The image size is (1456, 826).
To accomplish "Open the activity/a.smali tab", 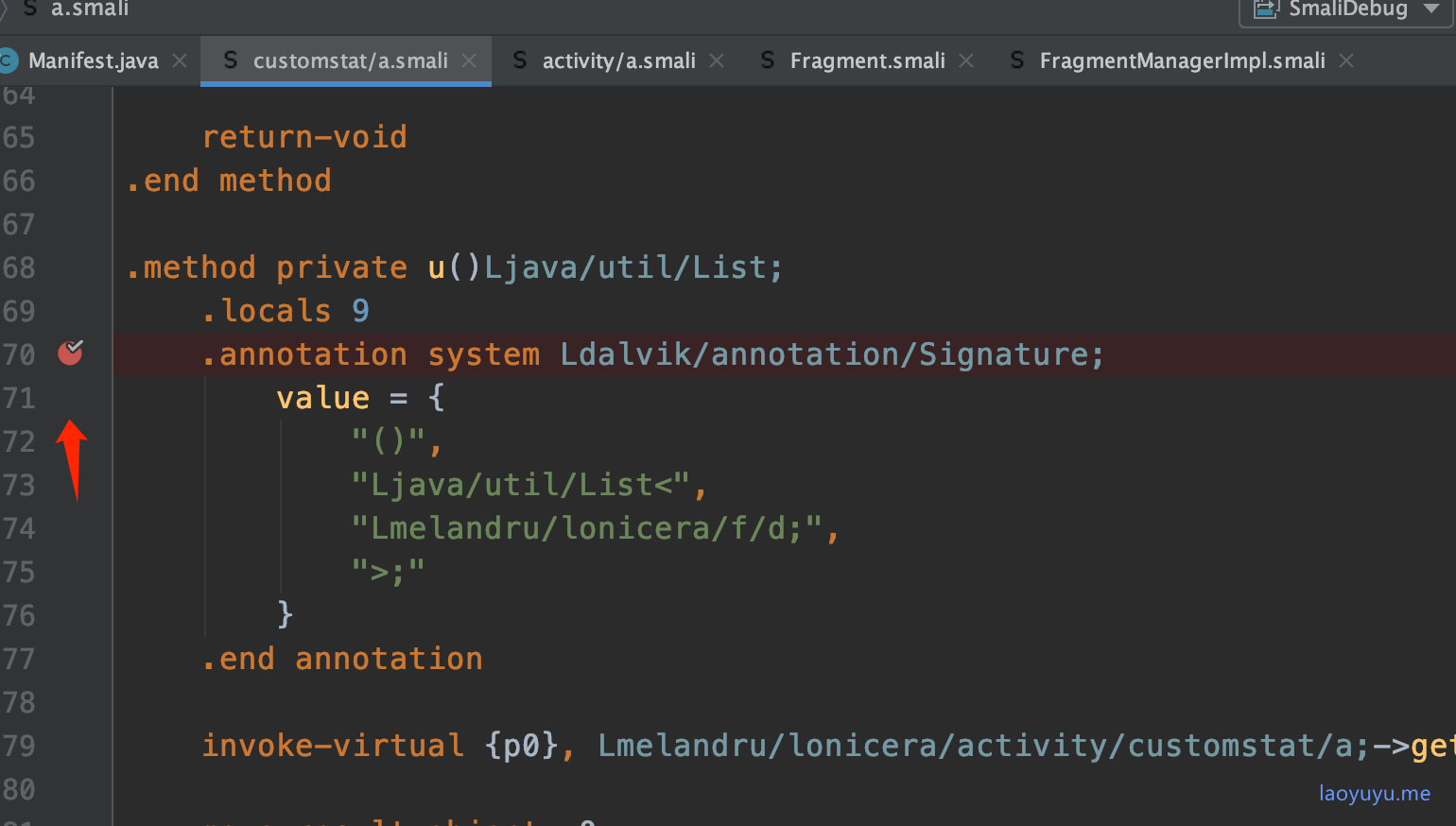I will coord(618,60).
